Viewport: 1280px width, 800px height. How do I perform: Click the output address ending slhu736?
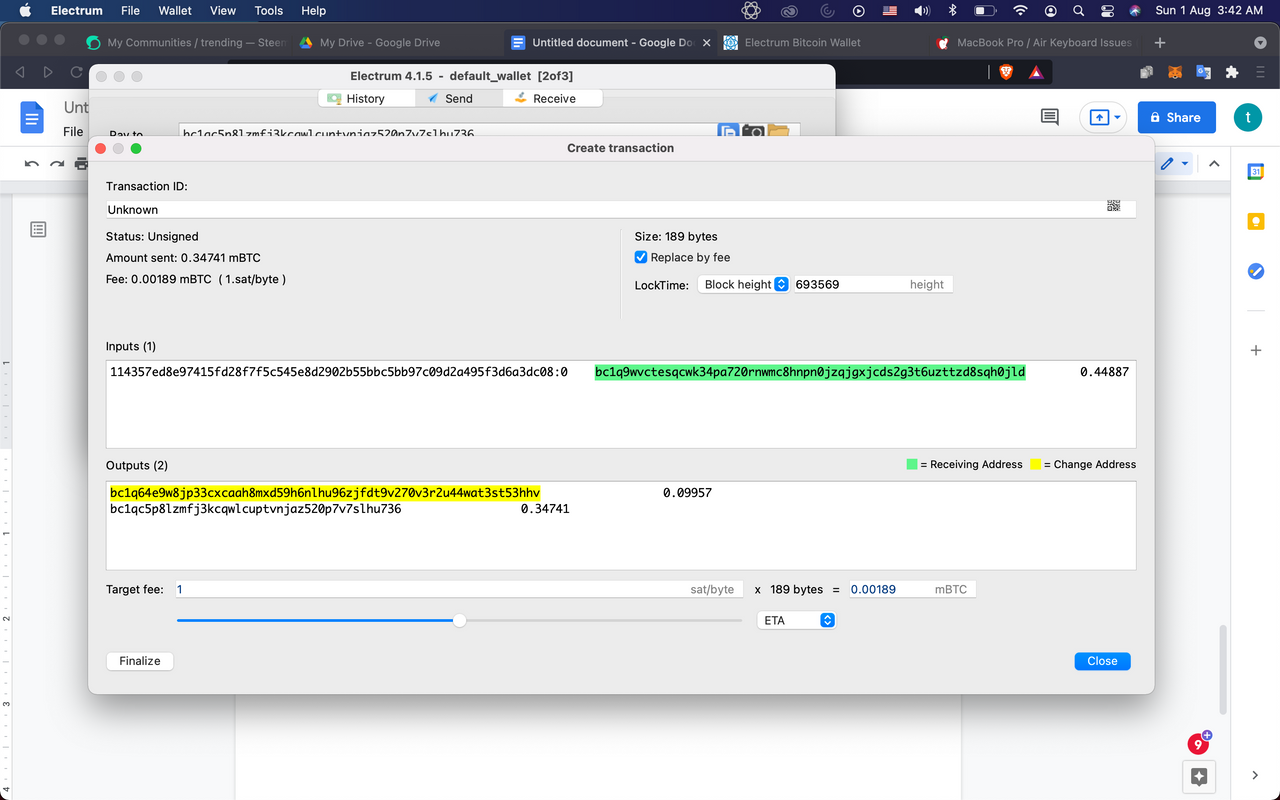tap(256, 509)
